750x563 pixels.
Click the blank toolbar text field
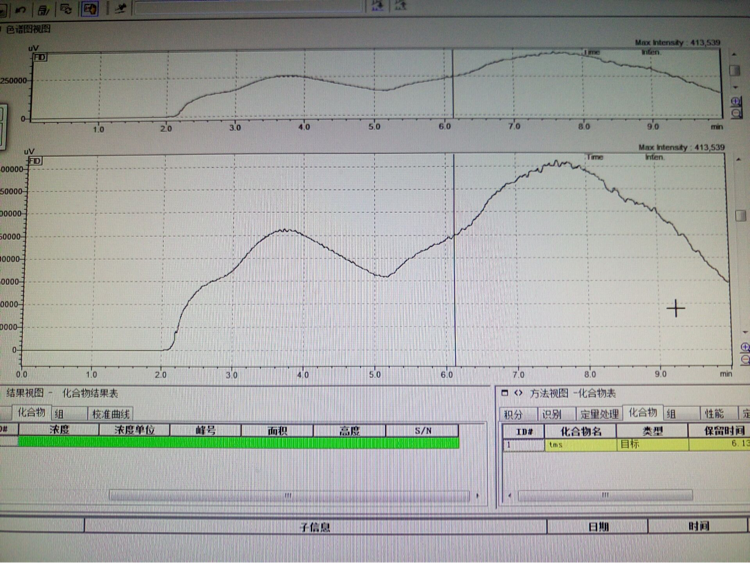[249, 7]
